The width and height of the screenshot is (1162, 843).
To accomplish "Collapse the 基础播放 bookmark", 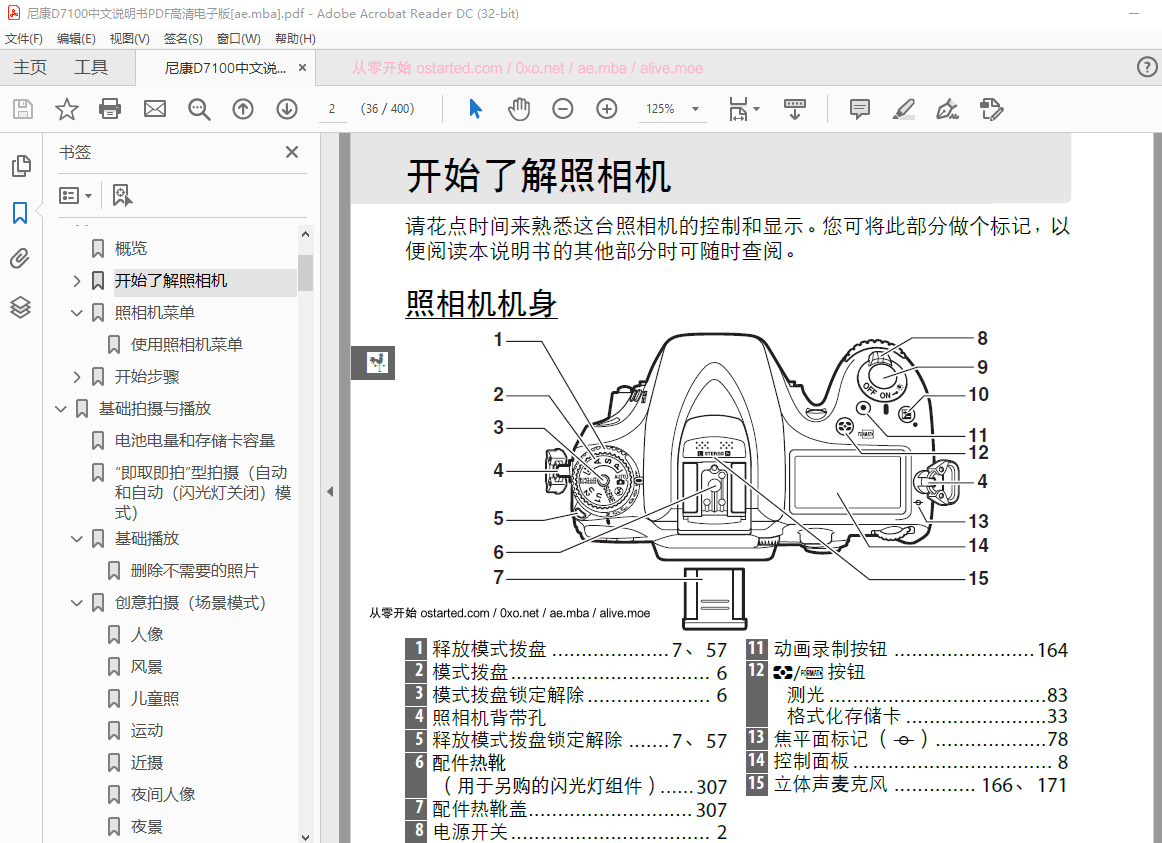I will (x=76, y=539).
